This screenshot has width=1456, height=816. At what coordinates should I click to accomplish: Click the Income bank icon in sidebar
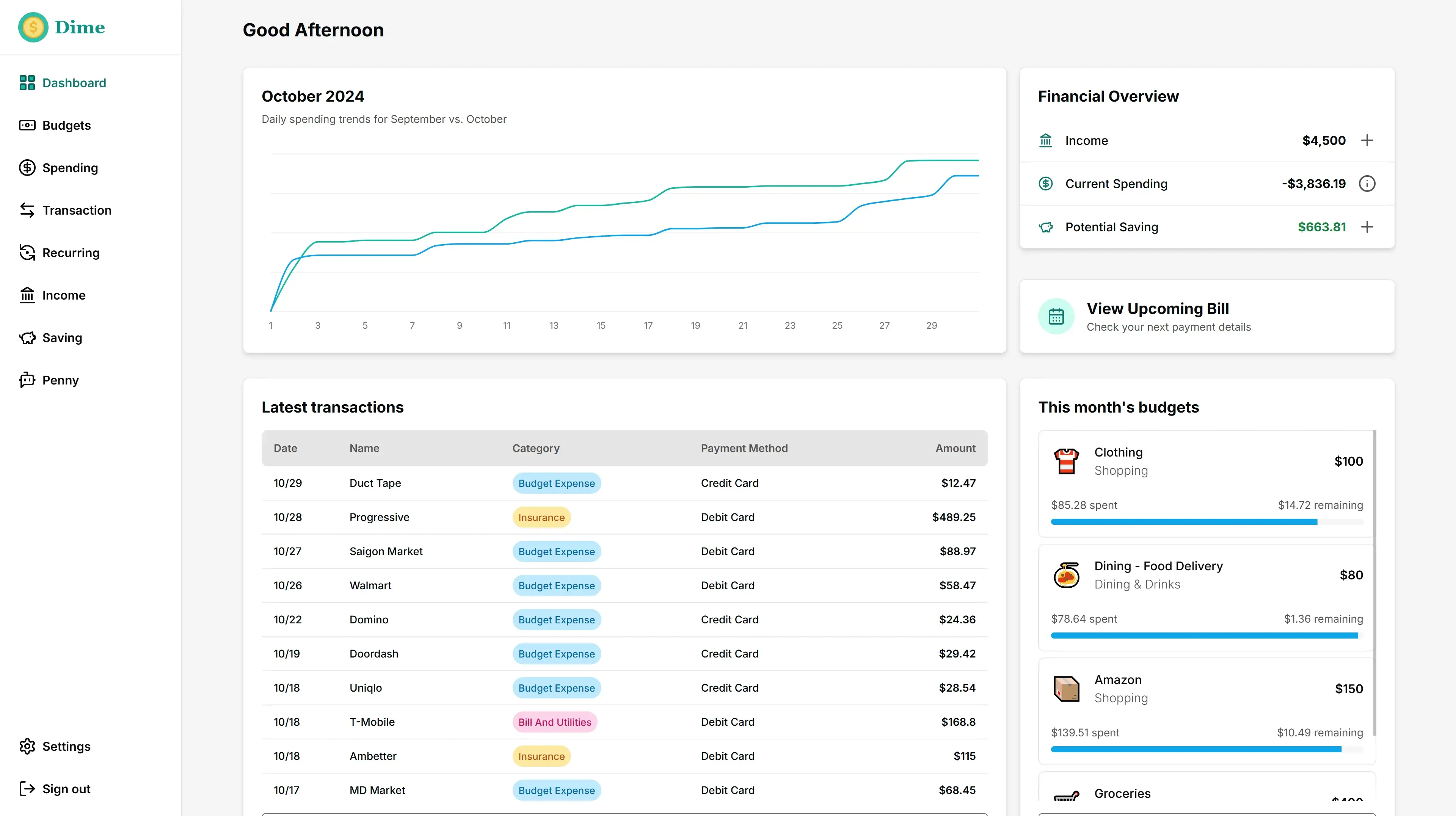coord(27,295)
